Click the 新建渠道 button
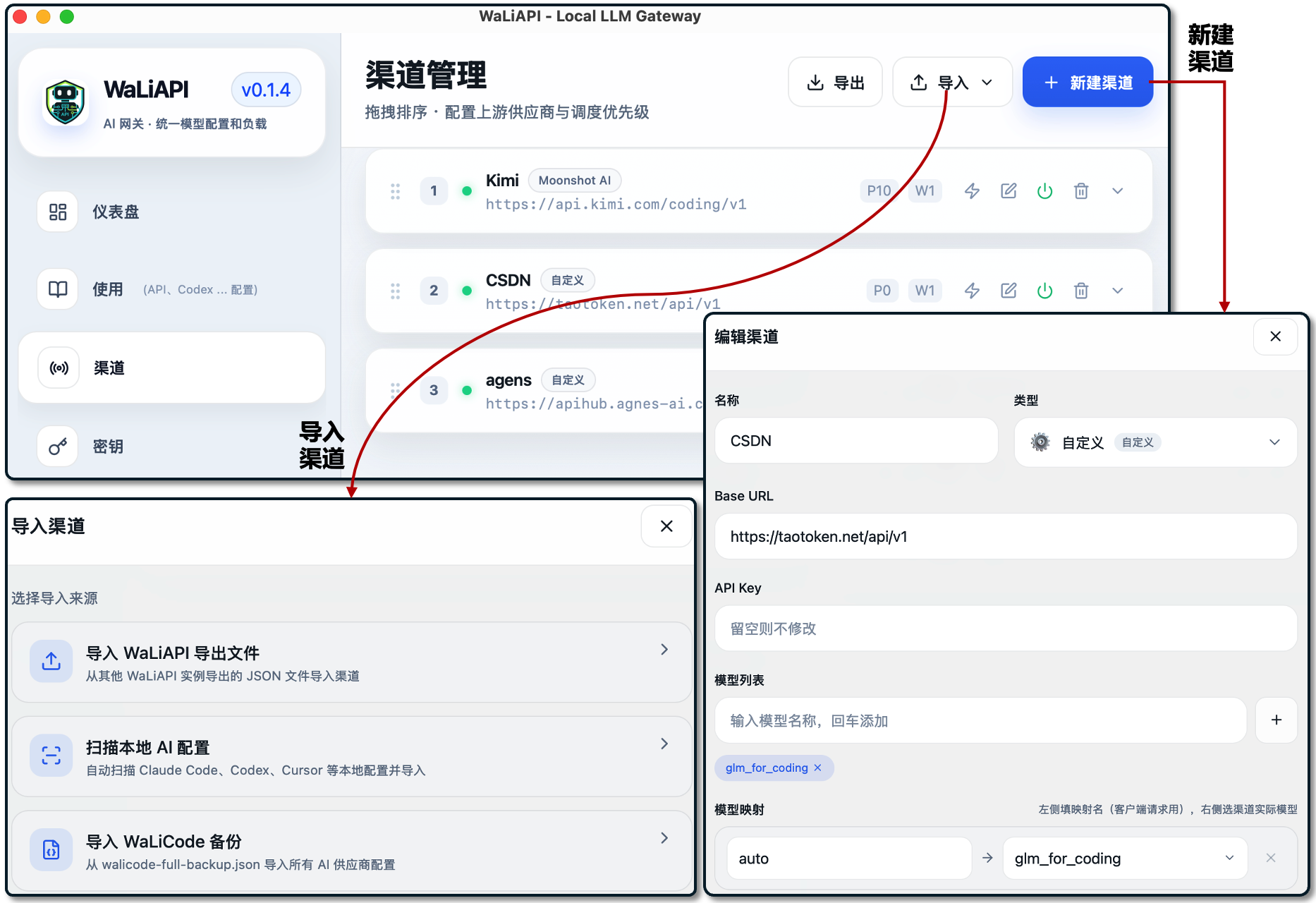Viewport: 1316px width, 903px height. [x=1087, y=83]
